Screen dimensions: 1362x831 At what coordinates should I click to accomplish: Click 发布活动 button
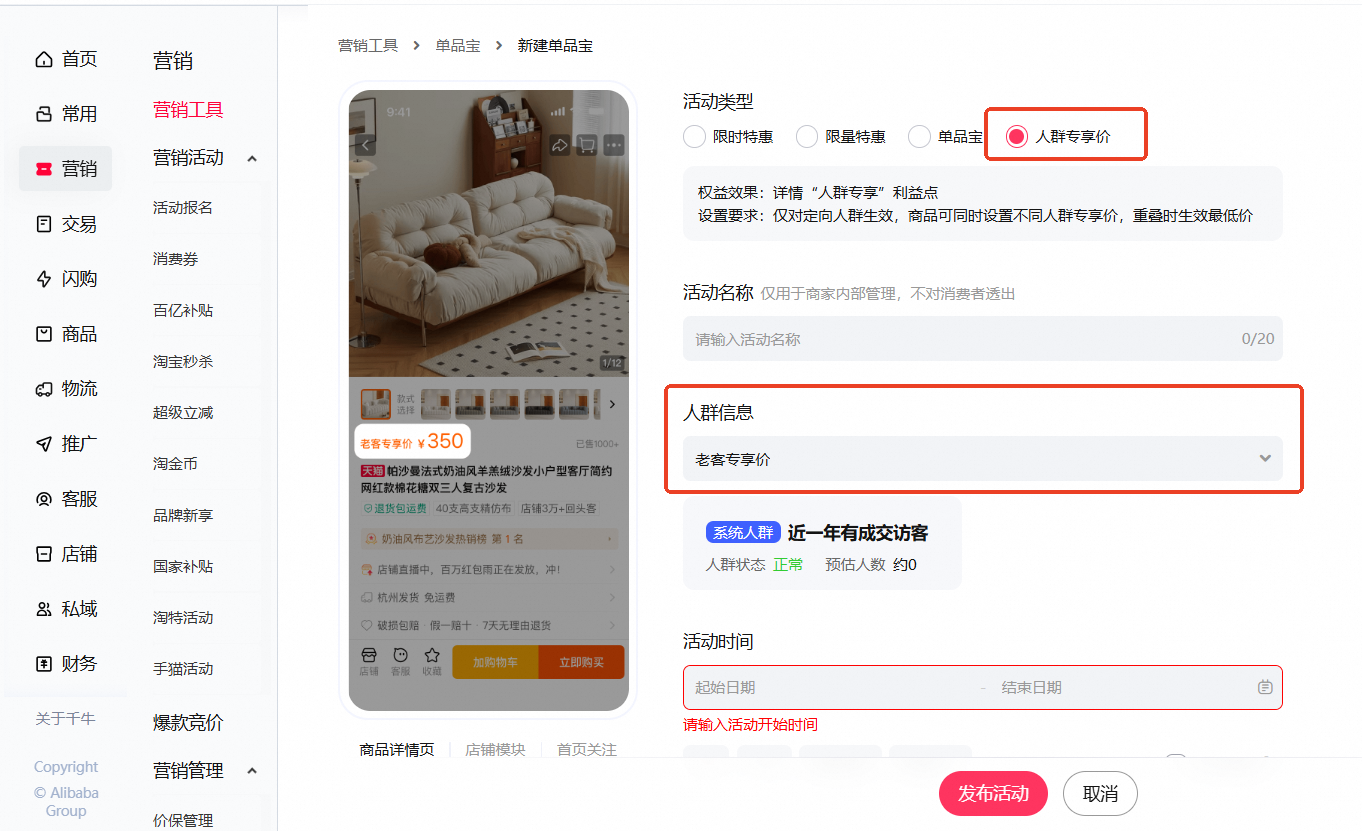click(x=993, y=794)
